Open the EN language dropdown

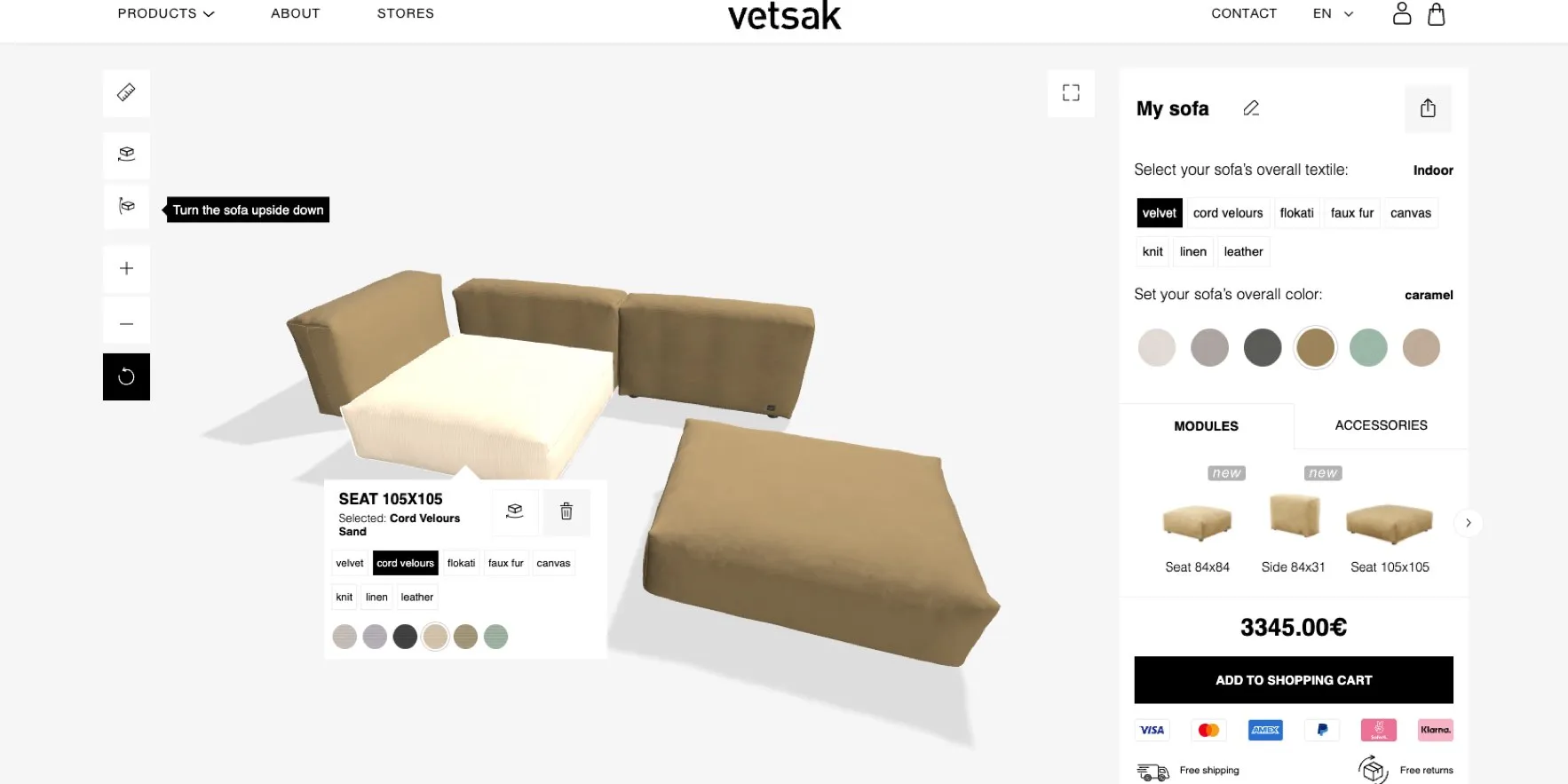pyautogui.click(x=1333, y=13)
